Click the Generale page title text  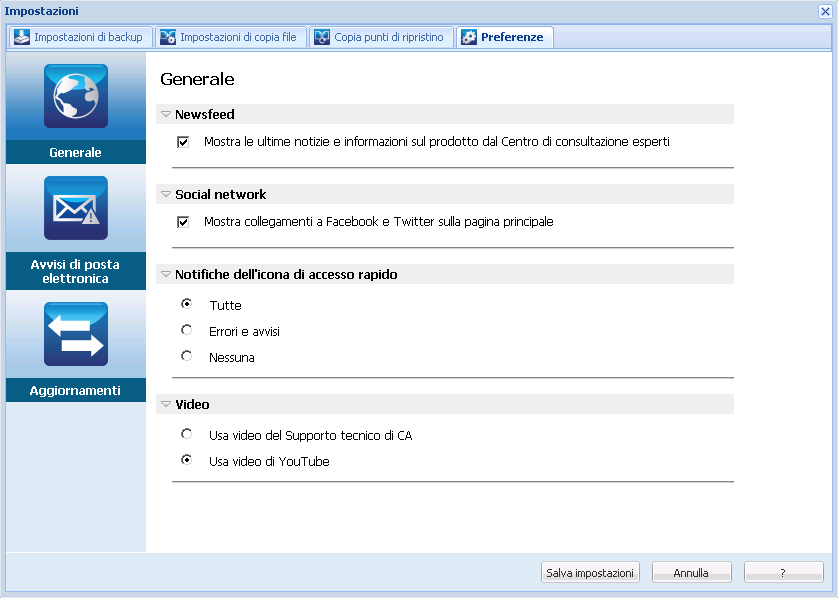pos(197,79)
